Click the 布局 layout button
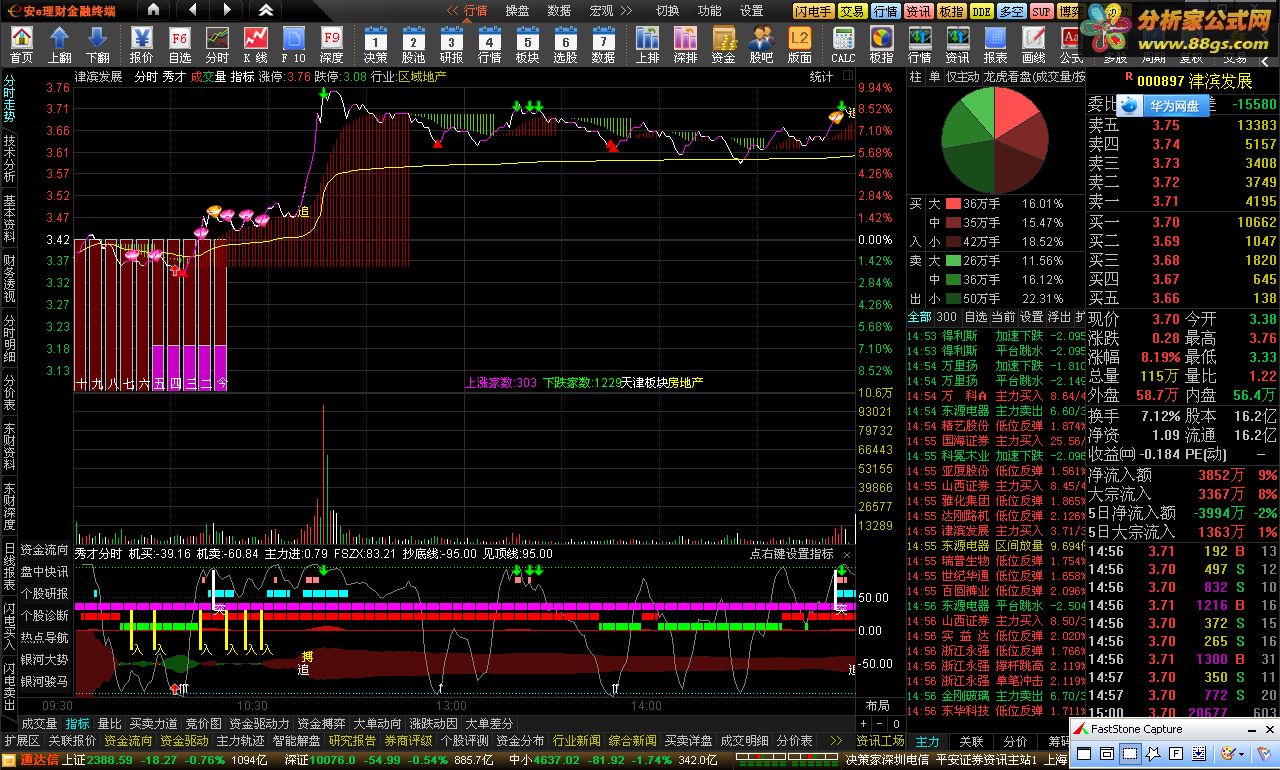The image size is (1280, 770). click(x=877, y=706)
